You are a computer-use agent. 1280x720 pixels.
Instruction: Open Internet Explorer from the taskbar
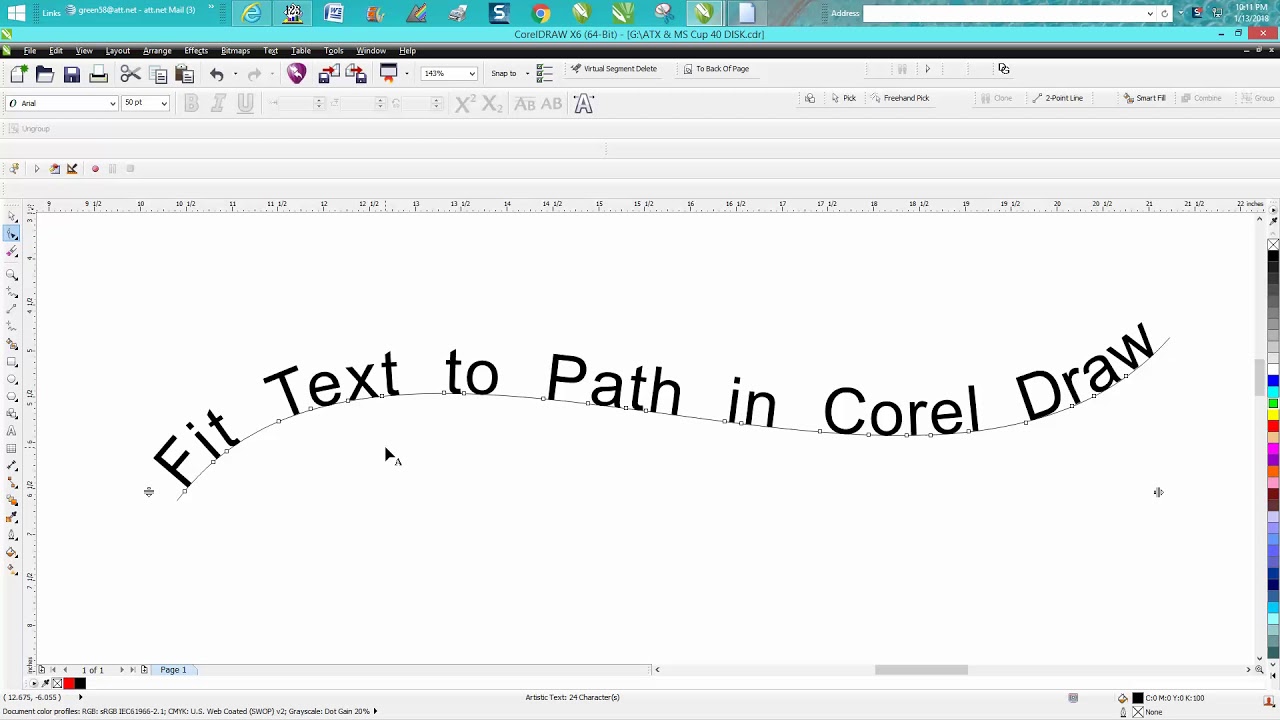252,13
